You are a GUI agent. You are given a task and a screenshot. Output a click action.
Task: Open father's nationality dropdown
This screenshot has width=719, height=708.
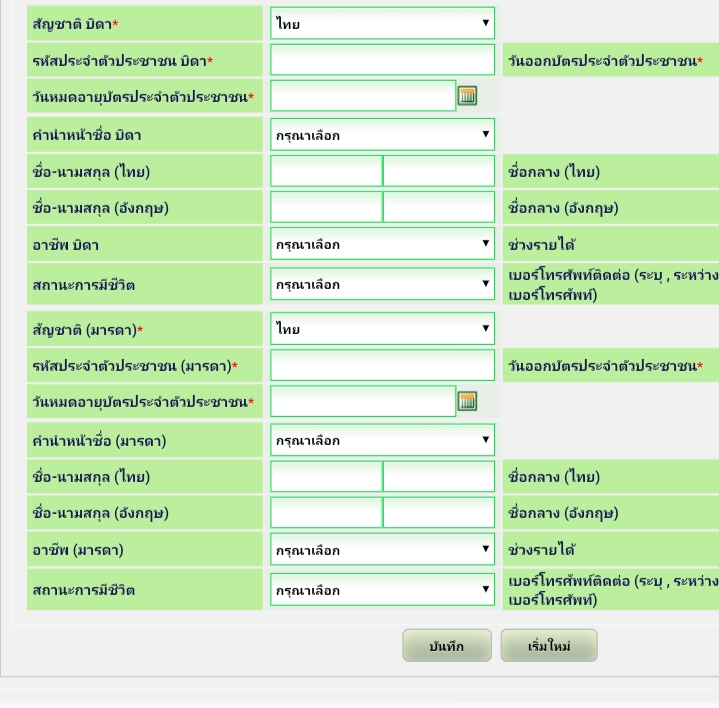[x=382, y=23]
